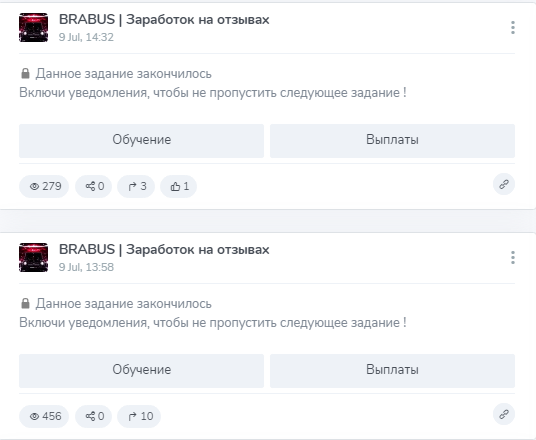The height and width of the screenshot is (440, 536).
Task: Click forwards counter showing 3
Action: pos(136,186)
